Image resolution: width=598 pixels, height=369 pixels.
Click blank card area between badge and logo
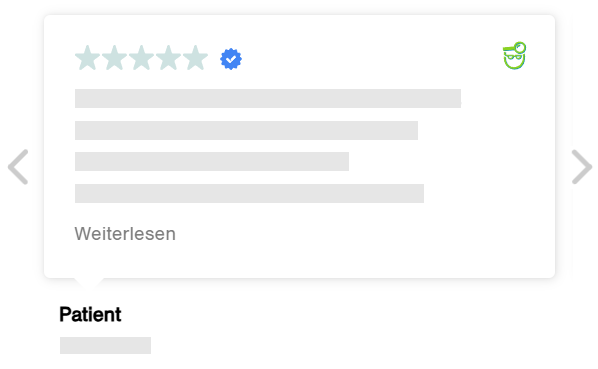coord(370,58)
